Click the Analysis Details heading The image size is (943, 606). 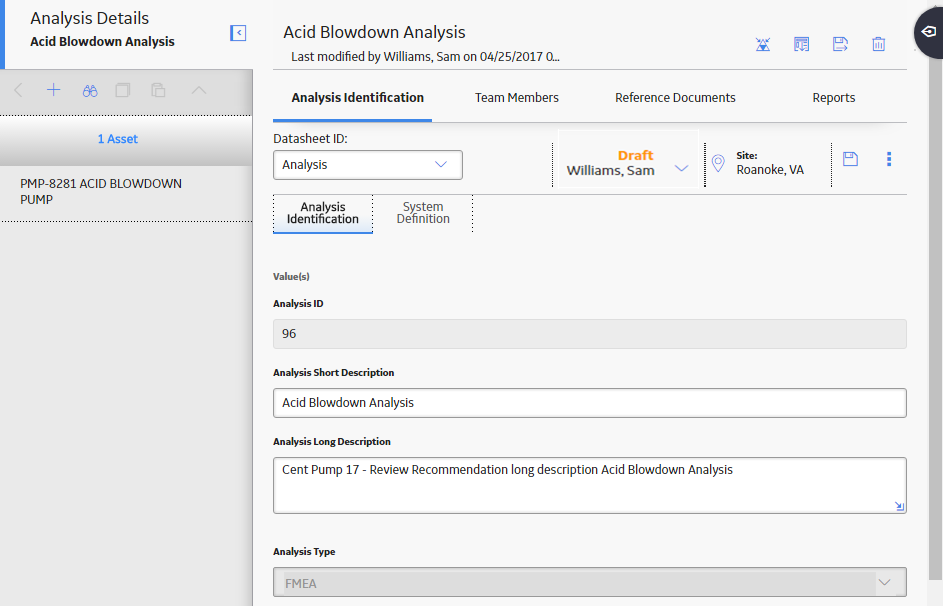(90, 19)
